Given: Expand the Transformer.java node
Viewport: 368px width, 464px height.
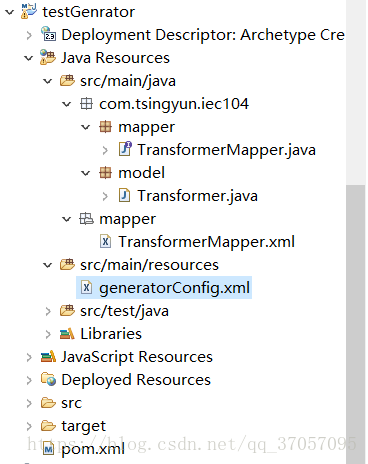Looking at the screenshot, I should (105, 196).
